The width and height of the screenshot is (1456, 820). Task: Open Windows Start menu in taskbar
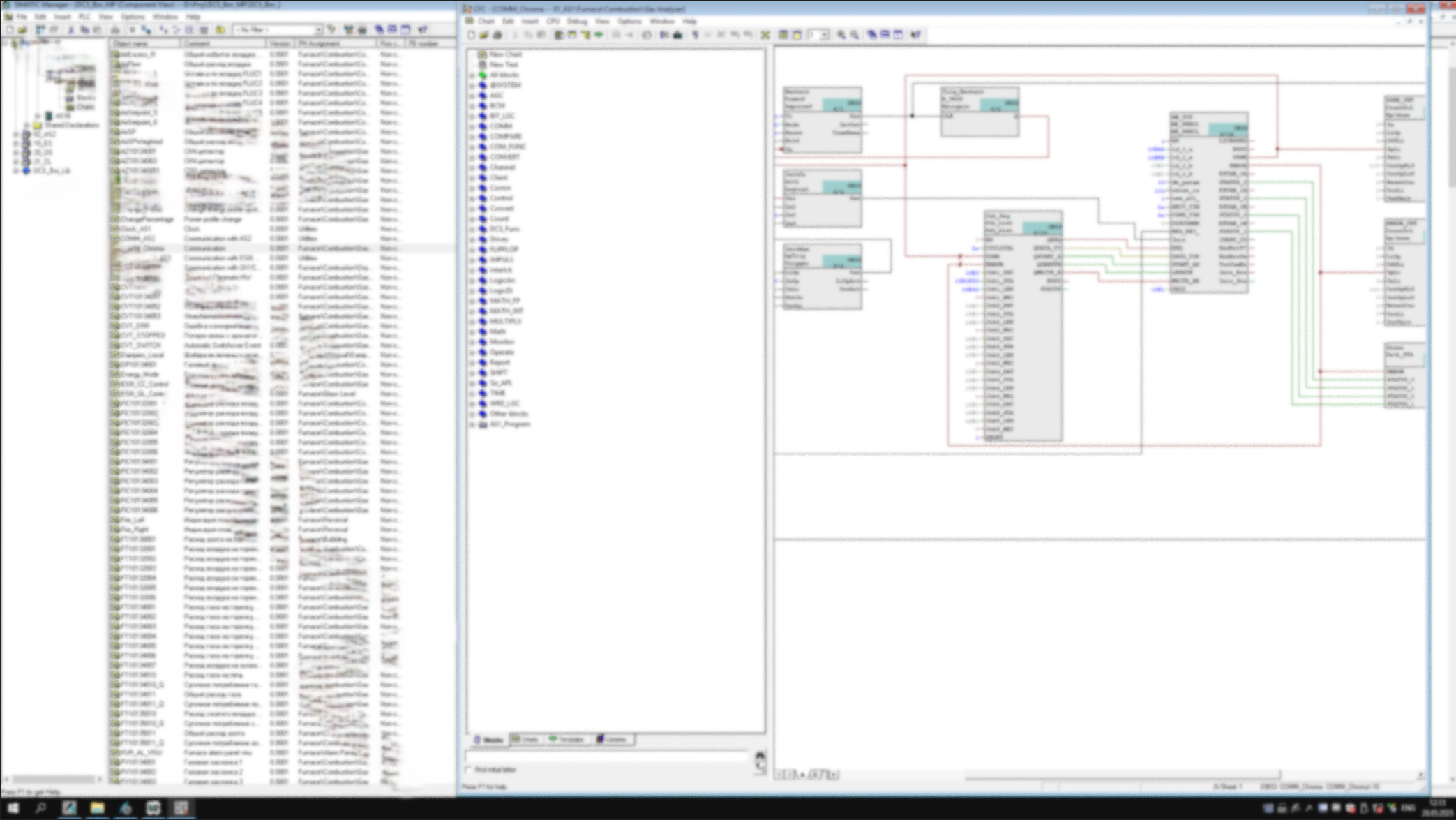[x=13, y=808]
